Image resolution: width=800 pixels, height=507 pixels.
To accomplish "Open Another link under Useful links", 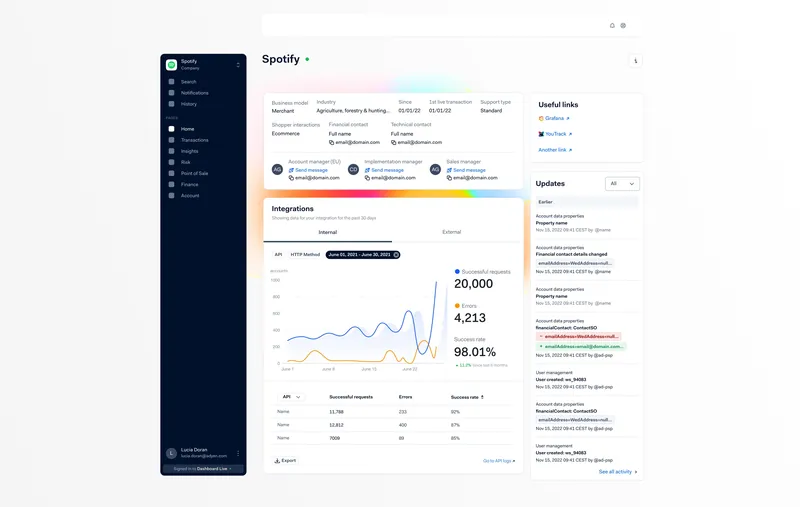I will (x=555, y=150).
